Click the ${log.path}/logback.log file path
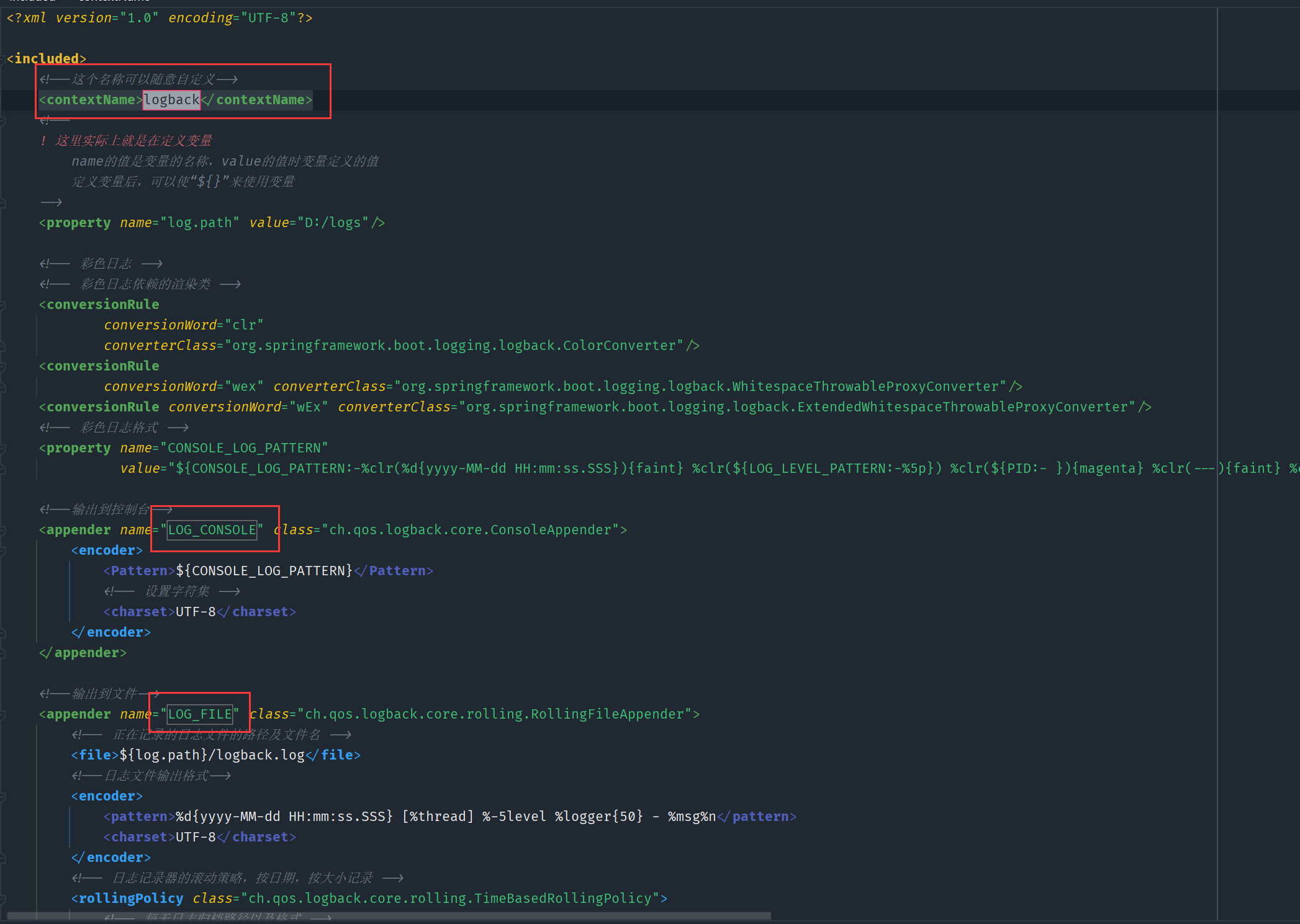Viewport: 1300px width, 924px height. (212, 755)
